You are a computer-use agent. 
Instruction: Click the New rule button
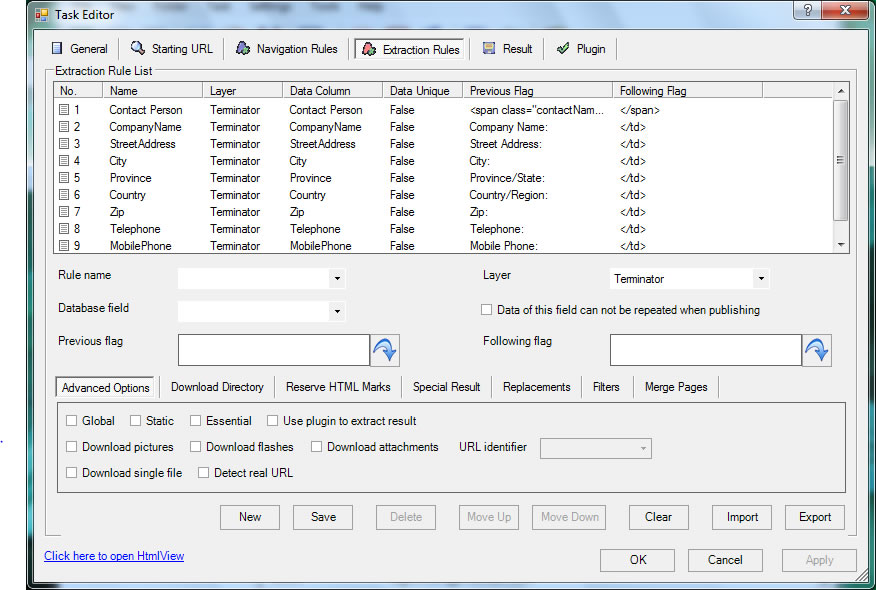250,517
